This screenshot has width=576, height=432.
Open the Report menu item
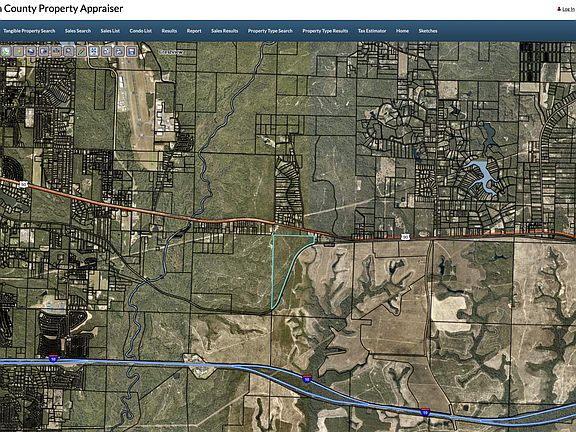194,31
